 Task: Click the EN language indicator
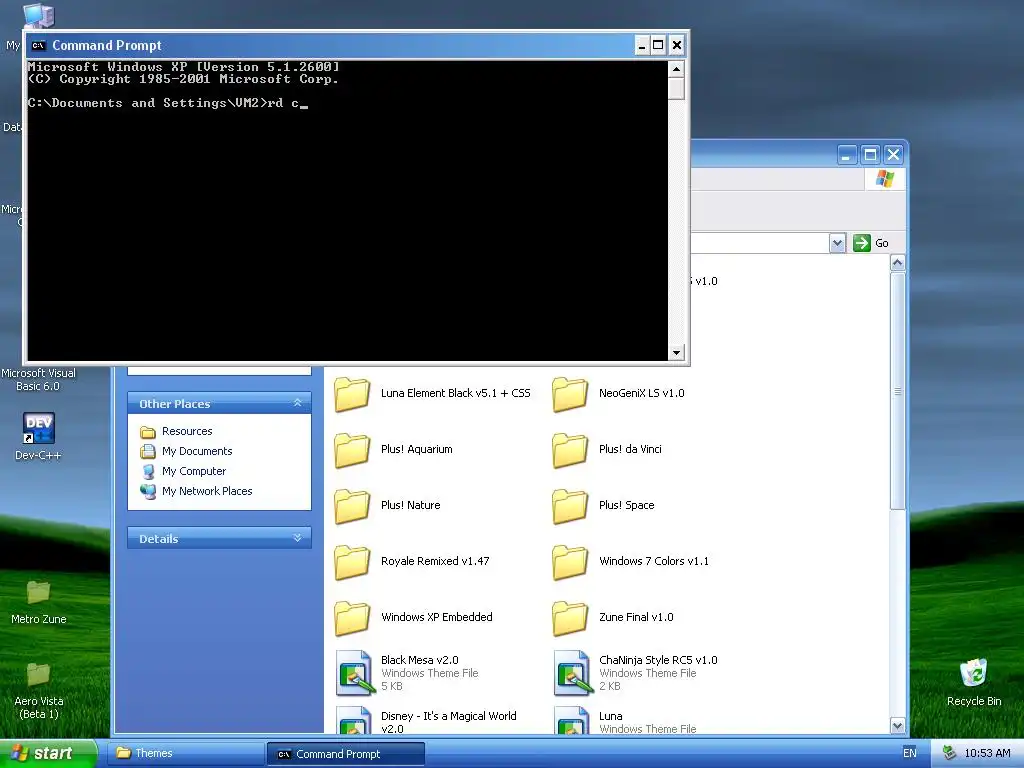coord(909,754)
